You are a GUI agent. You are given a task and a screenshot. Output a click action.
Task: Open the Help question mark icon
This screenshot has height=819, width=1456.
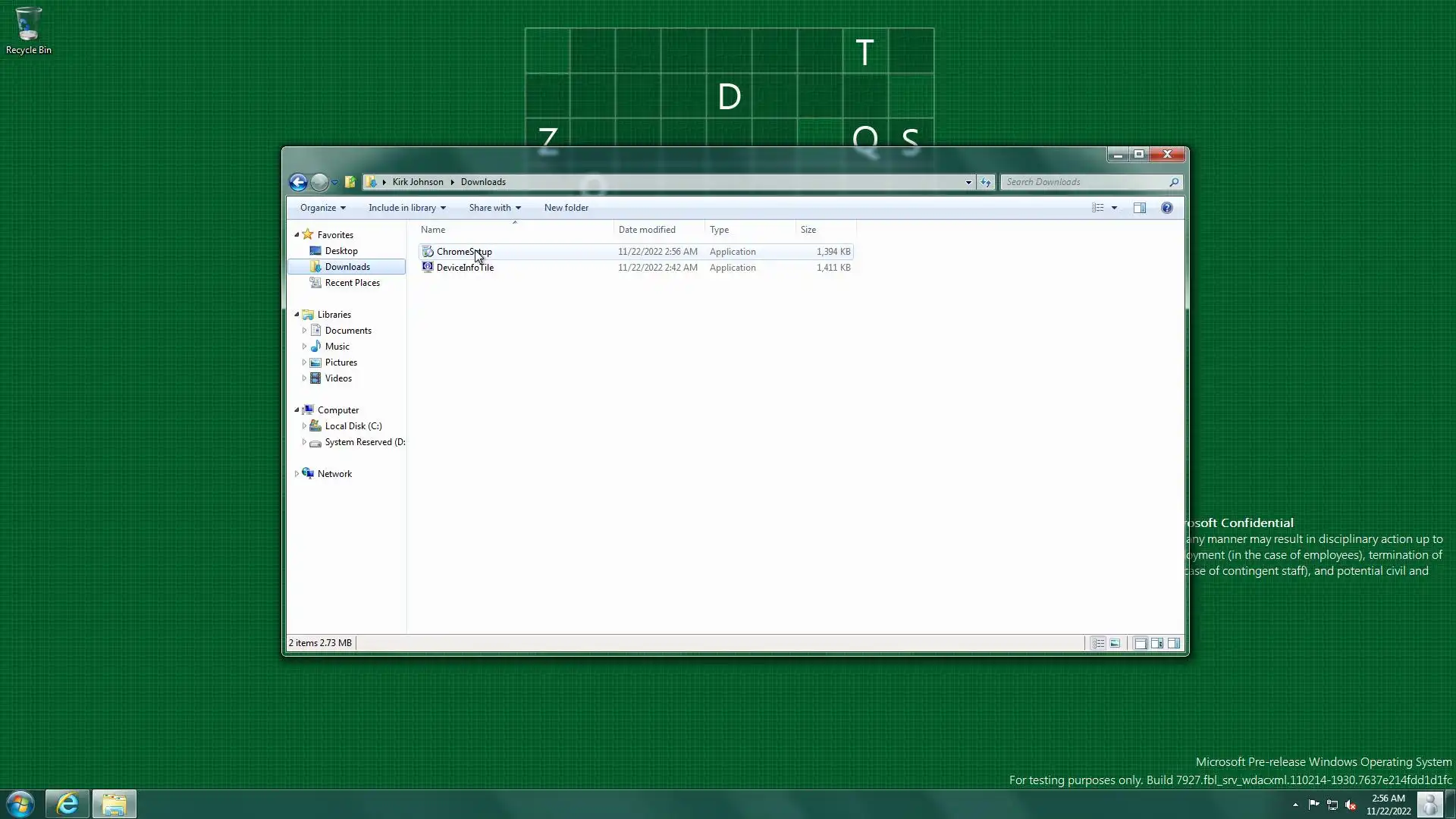[x=1166, y=208]
